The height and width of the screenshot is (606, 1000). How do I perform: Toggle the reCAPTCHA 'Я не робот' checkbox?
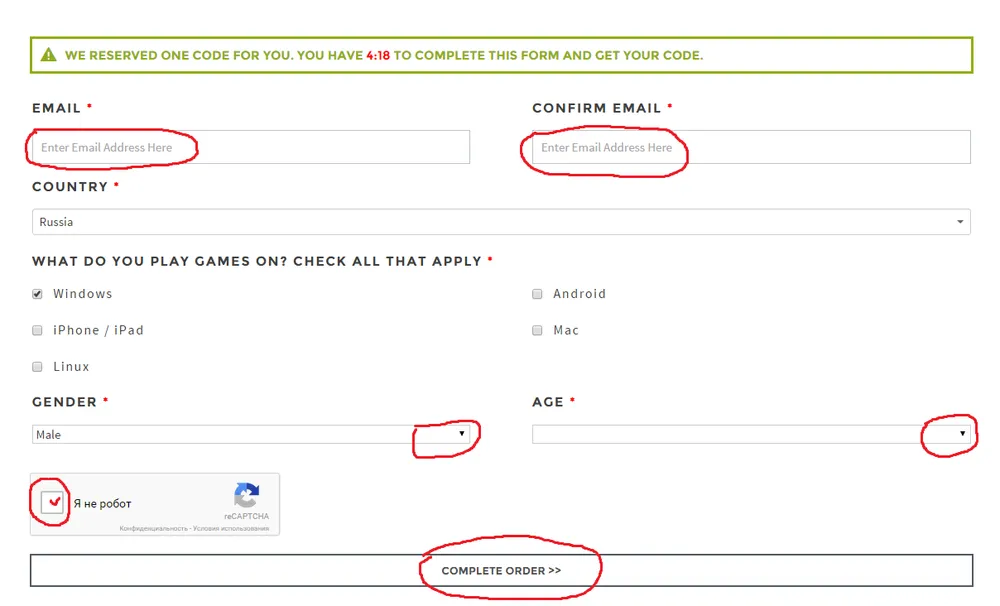tap(52, 503)
